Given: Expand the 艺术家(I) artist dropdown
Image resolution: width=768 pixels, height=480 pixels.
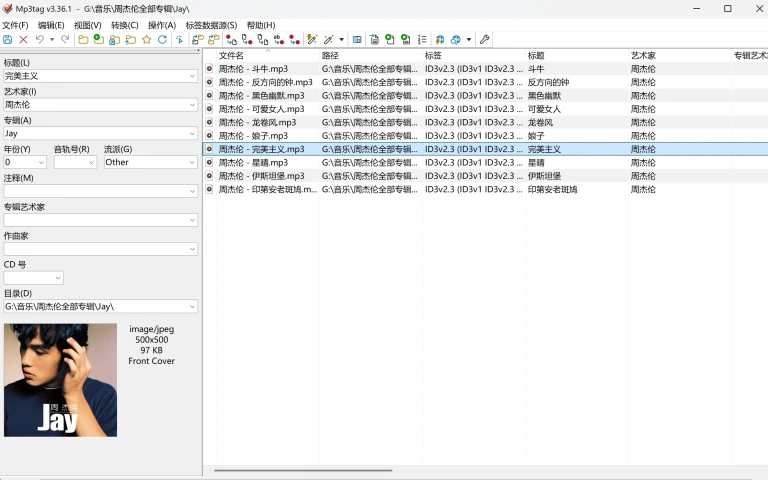Looking at the screenshot, I should pos(192,105).
